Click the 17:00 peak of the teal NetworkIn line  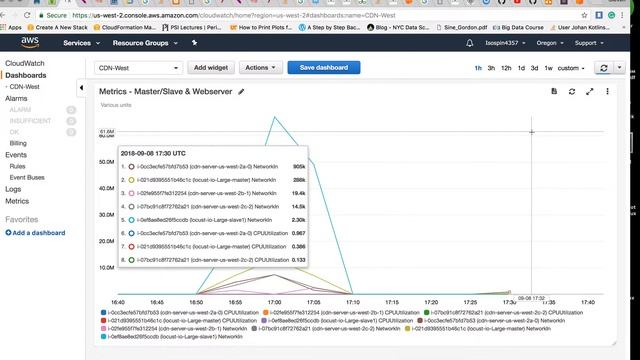pos(275,118)
